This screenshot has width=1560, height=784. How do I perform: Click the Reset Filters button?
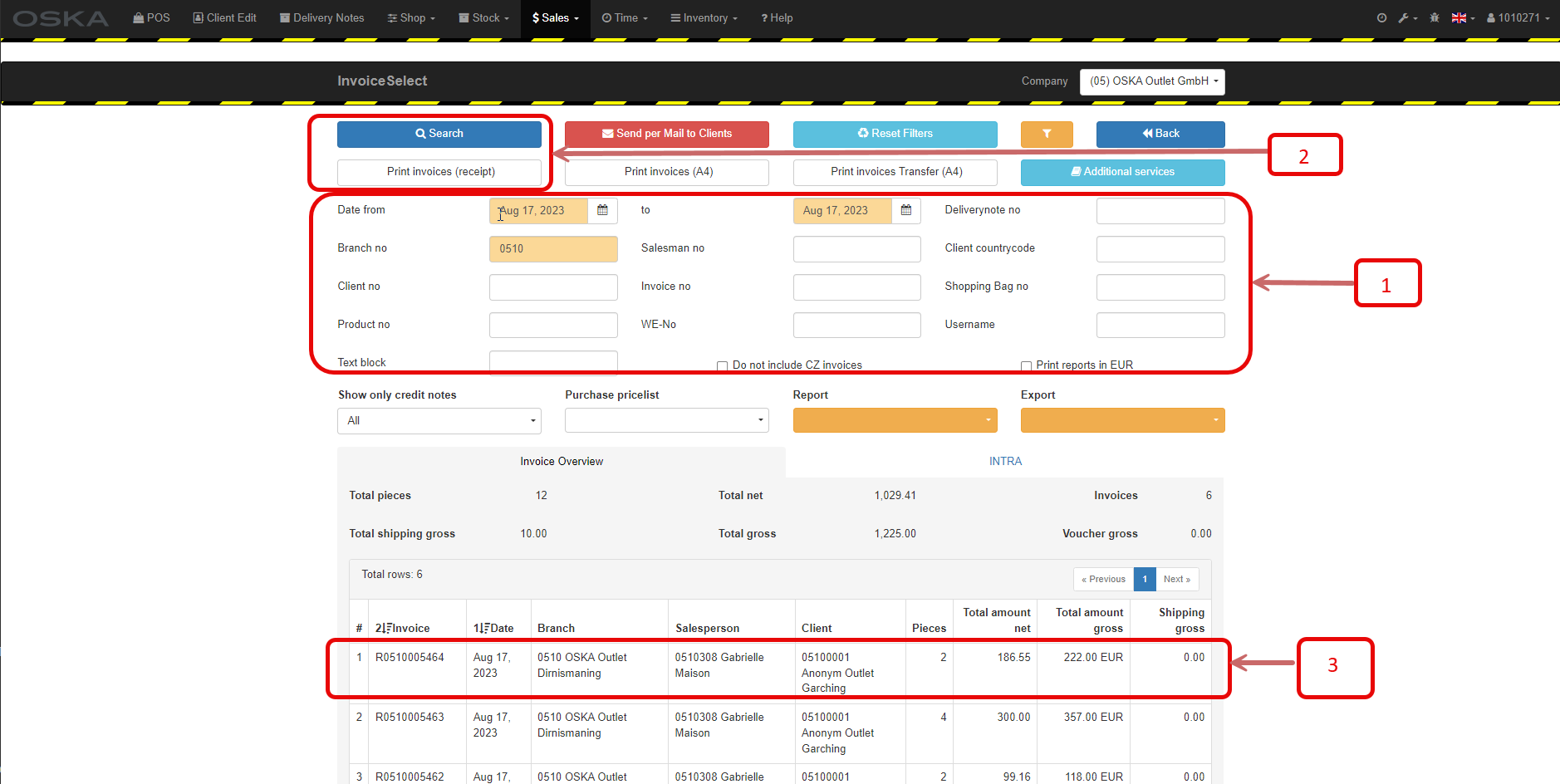(895, 134)
